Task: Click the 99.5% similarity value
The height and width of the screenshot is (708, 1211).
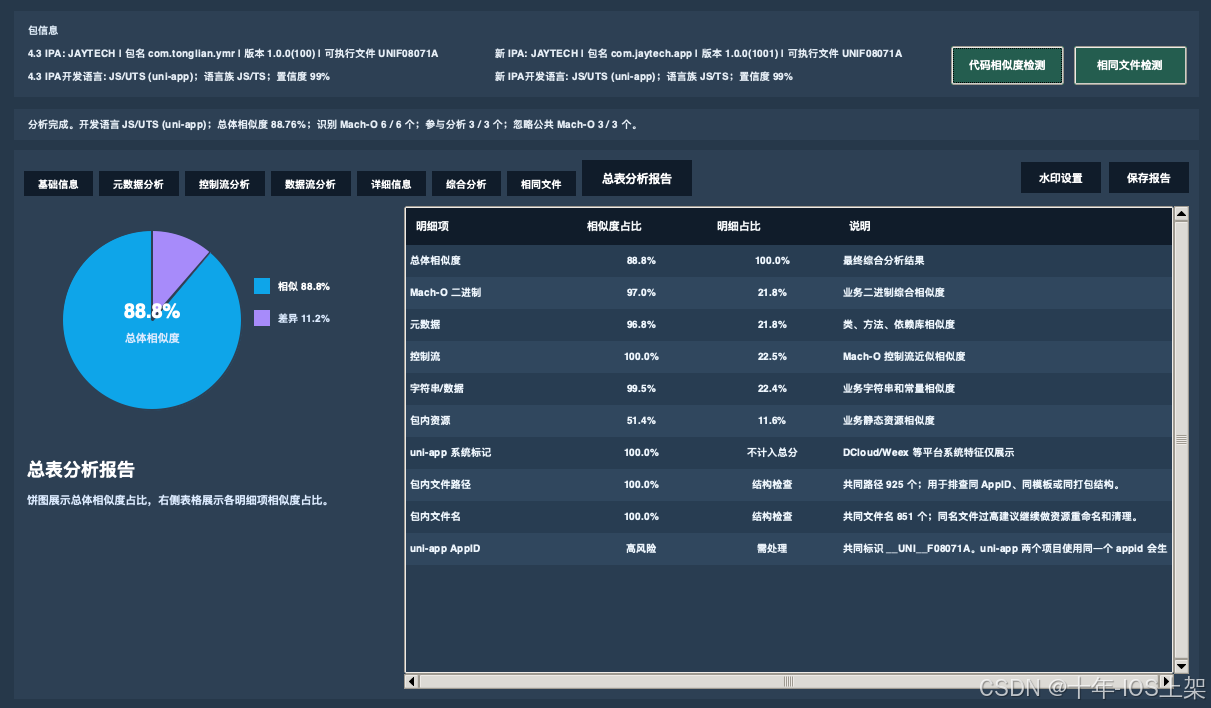Action: pos(641,388)
